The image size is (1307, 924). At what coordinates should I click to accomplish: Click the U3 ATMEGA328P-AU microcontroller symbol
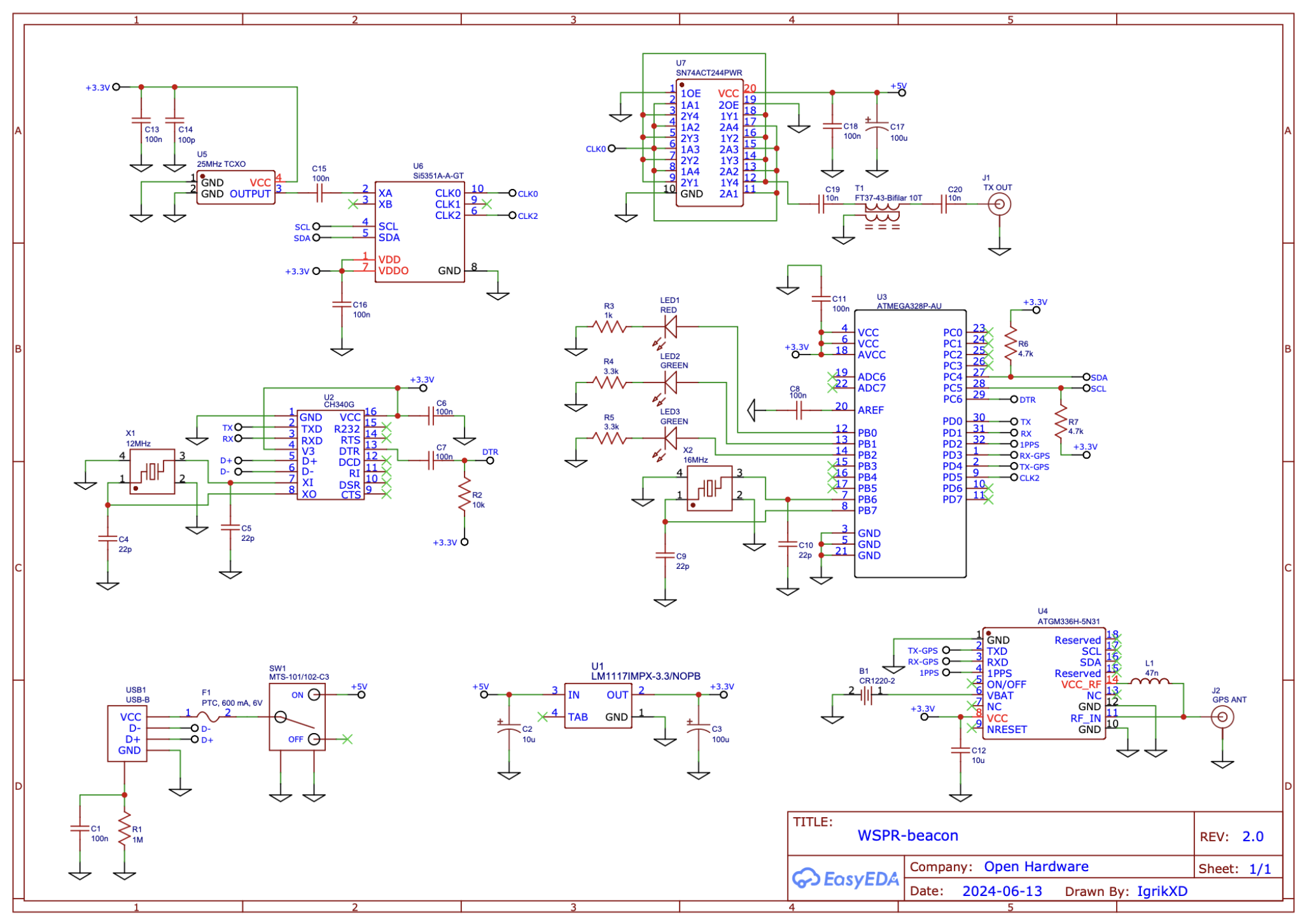coord(910,444)
